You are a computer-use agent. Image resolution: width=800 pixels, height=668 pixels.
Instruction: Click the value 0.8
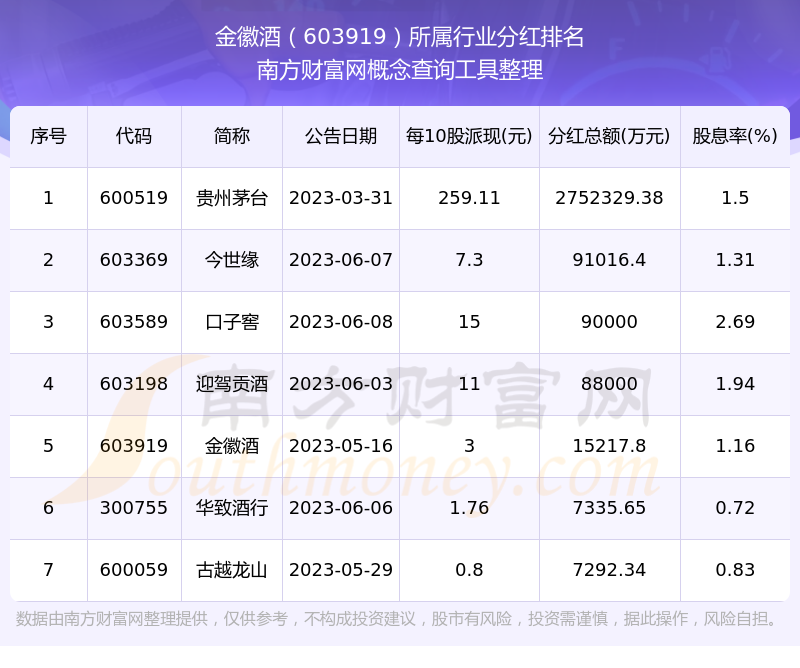pos(469,570)
